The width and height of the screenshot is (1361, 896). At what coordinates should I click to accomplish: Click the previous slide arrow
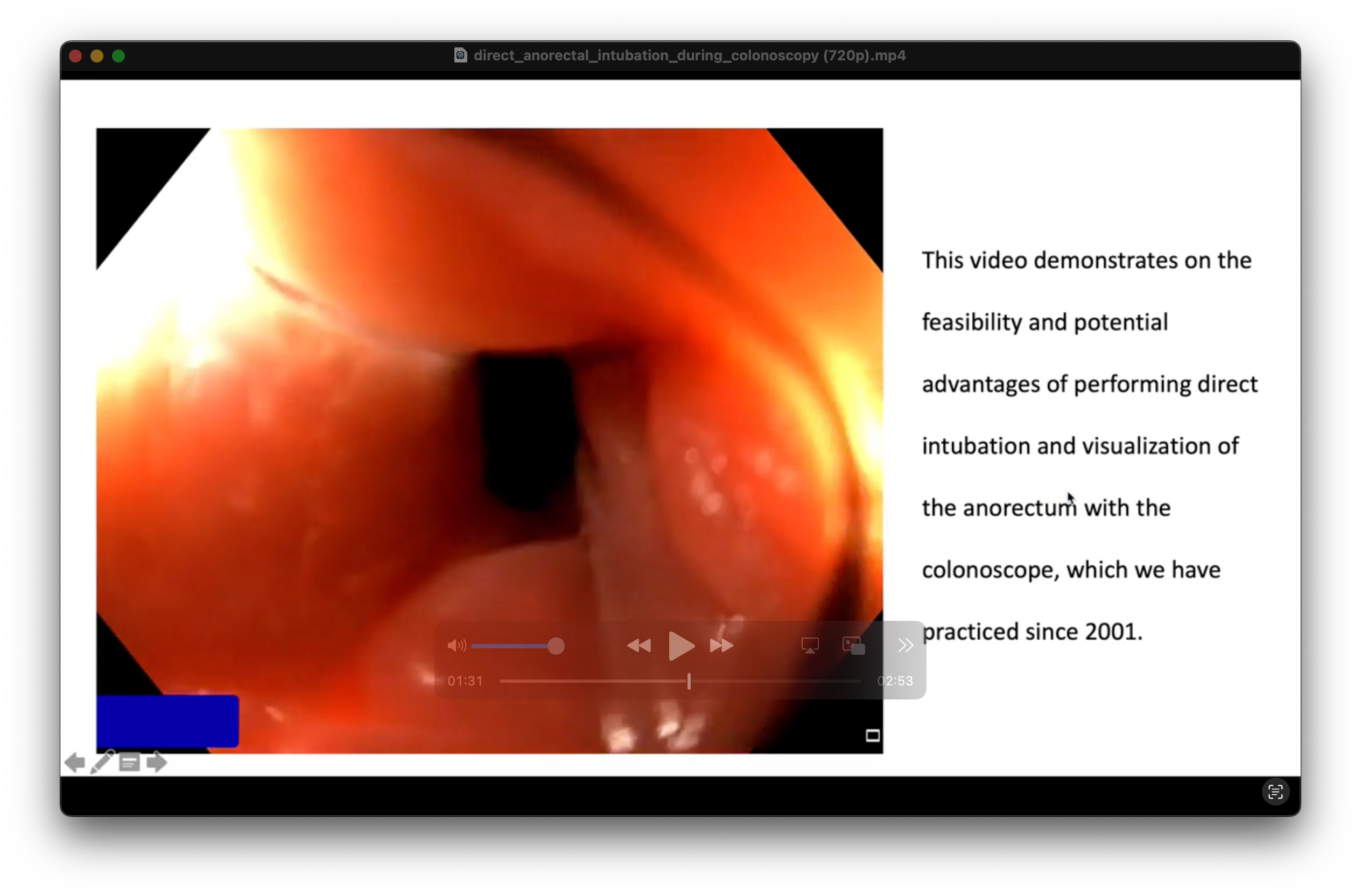point(75,762)
